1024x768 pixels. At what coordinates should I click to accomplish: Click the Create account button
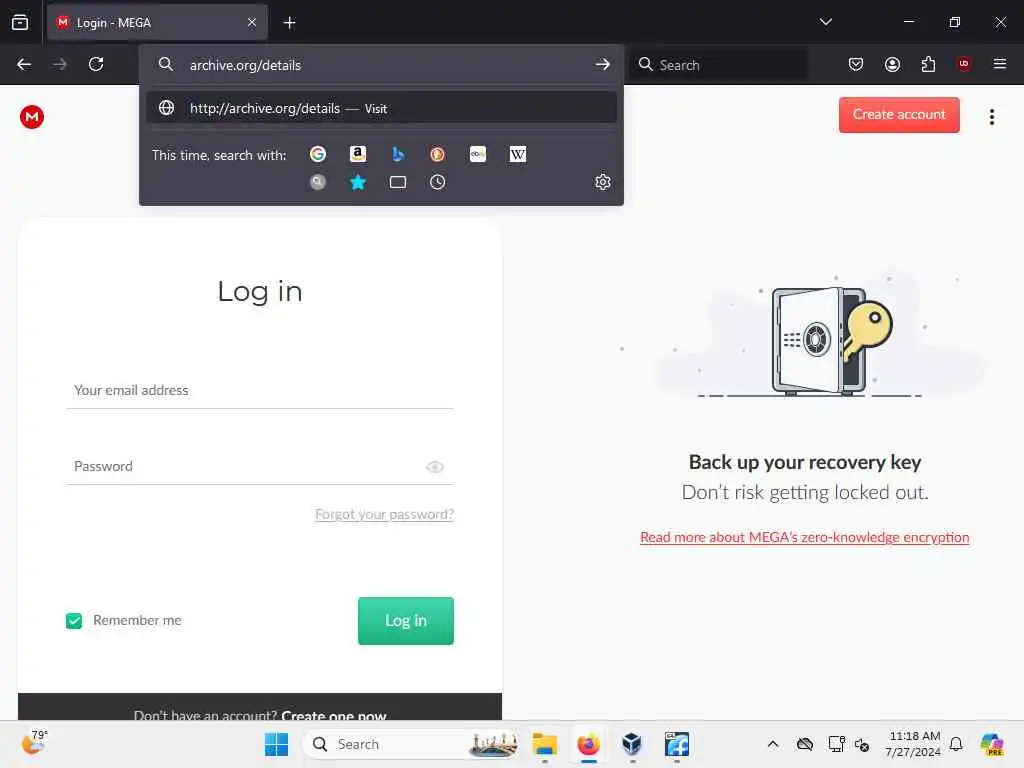(x=899, y=115)
